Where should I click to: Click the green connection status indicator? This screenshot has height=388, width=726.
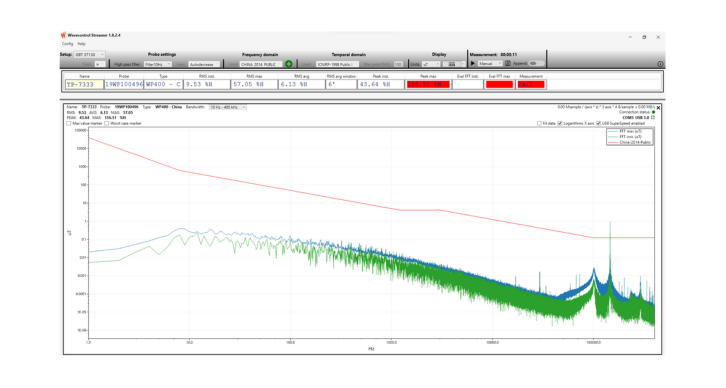click(x=653, y=112)
